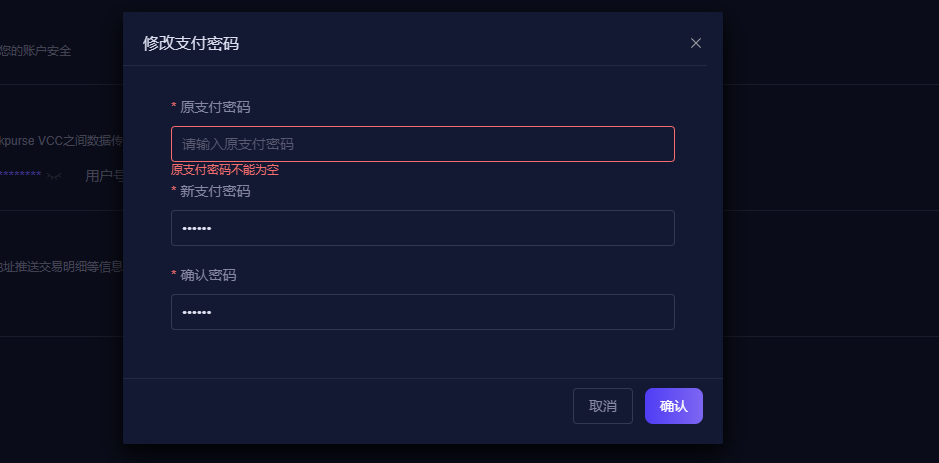Click into the 新支付密码 password field
This screenshot has width=939, height=463.
423,228
